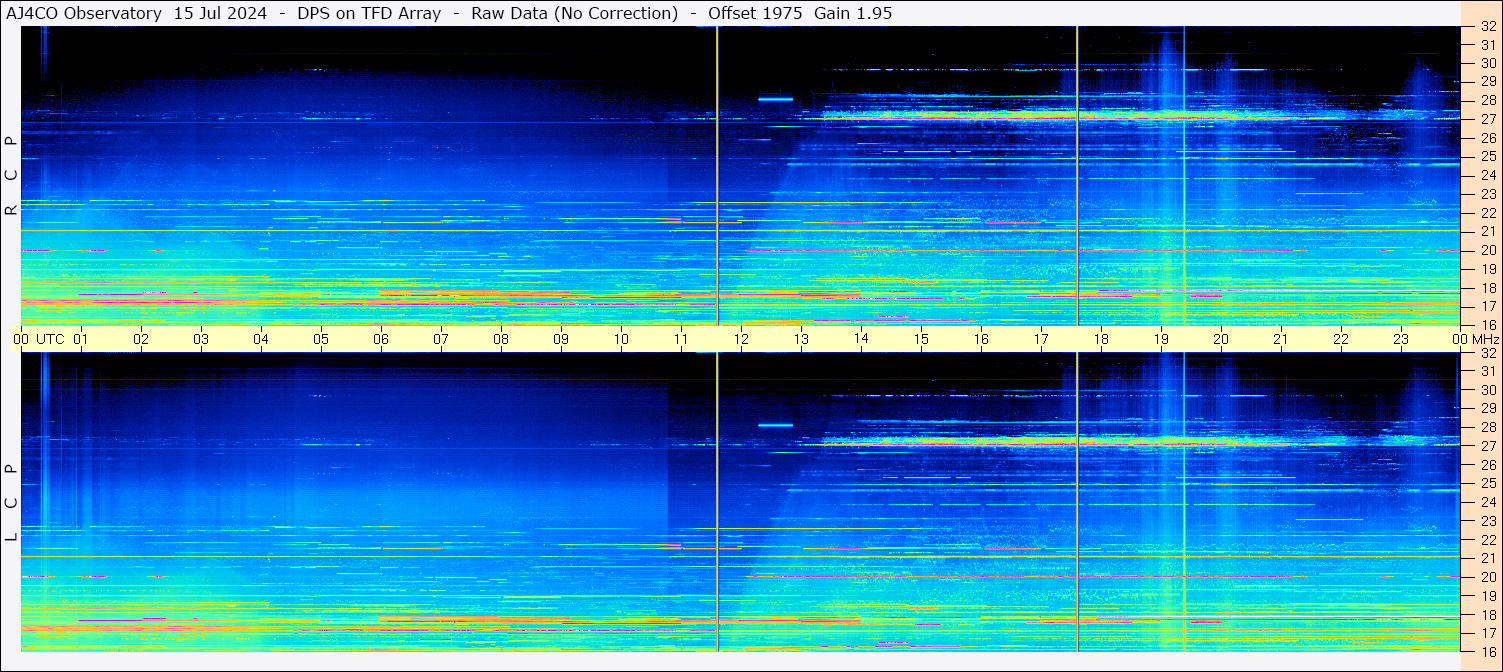Click hour label "09" on time axis

(561, 339)
